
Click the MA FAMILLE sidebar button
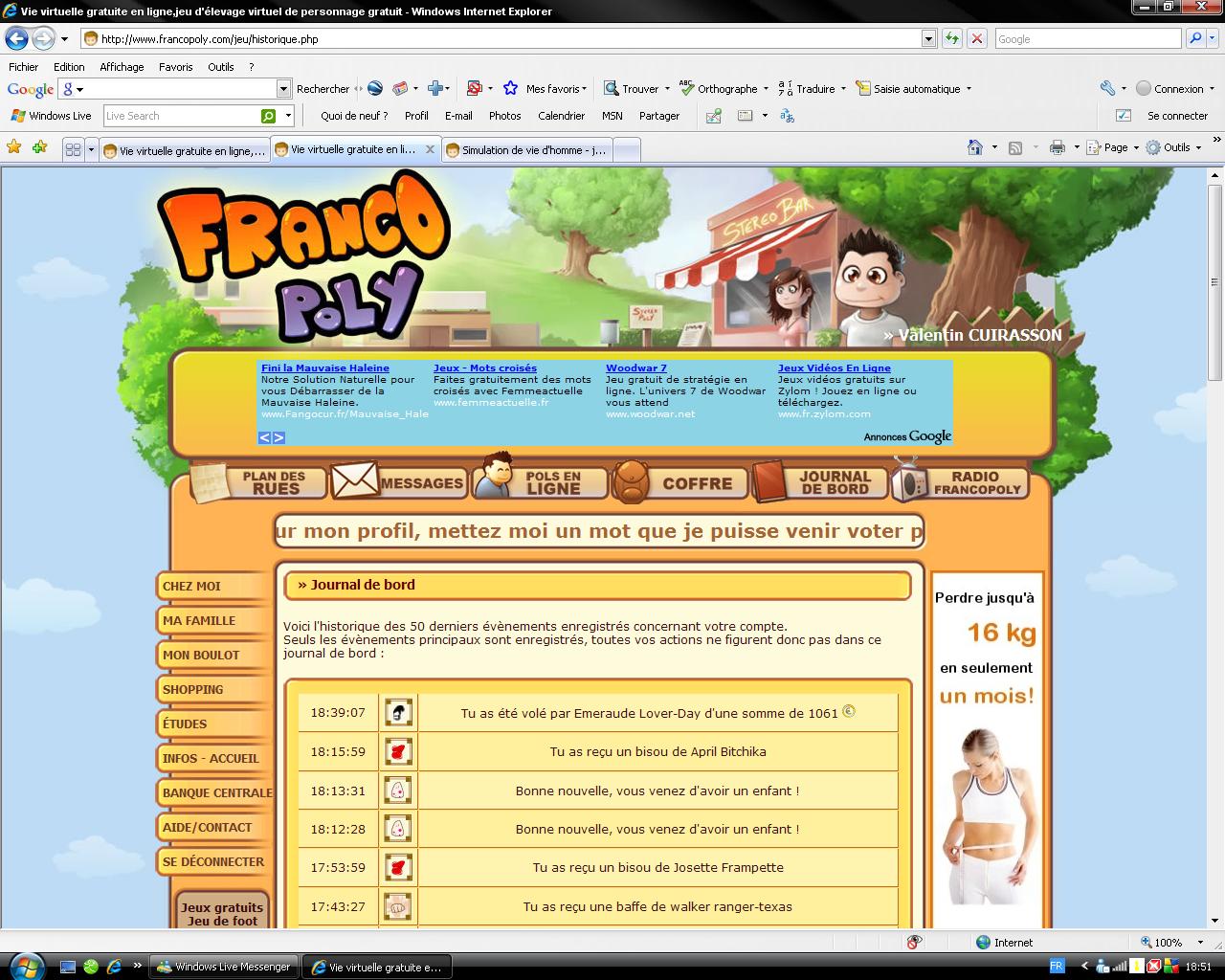click(214, 621)
